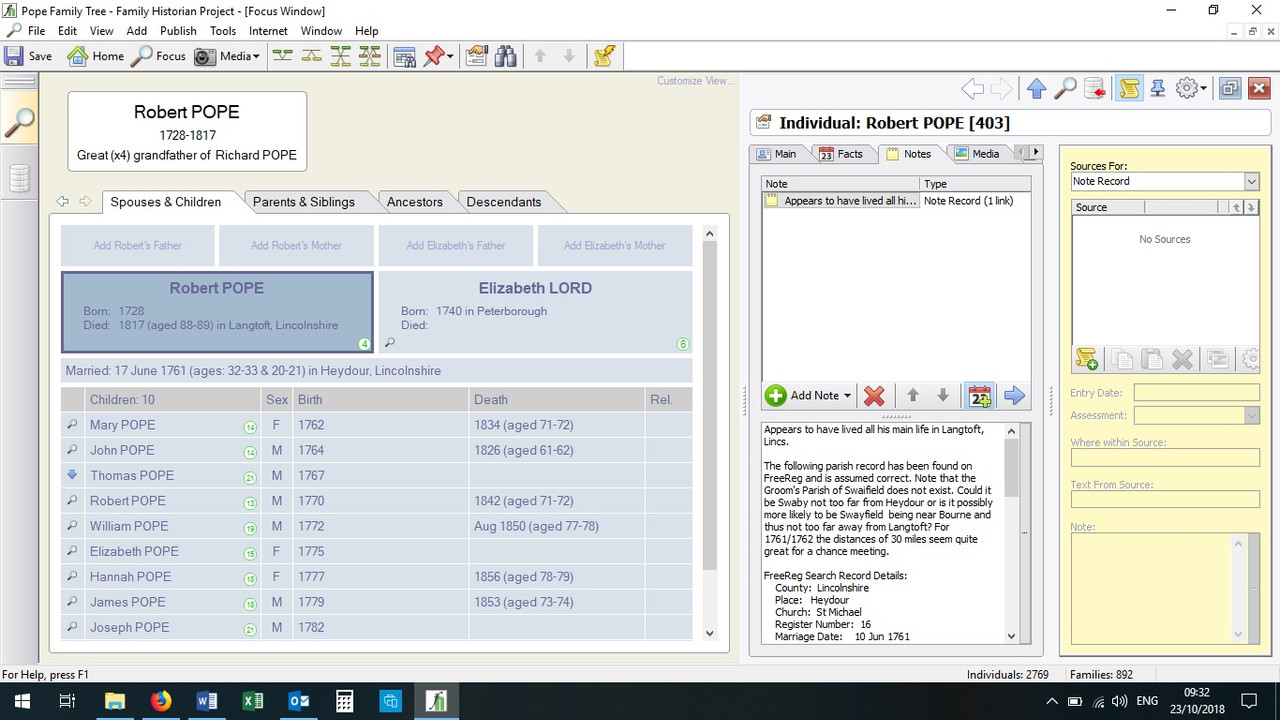Expand Thomas POPE blue down arrow
The height and width of the screenshot is (720, 1280).
(72, 475)
